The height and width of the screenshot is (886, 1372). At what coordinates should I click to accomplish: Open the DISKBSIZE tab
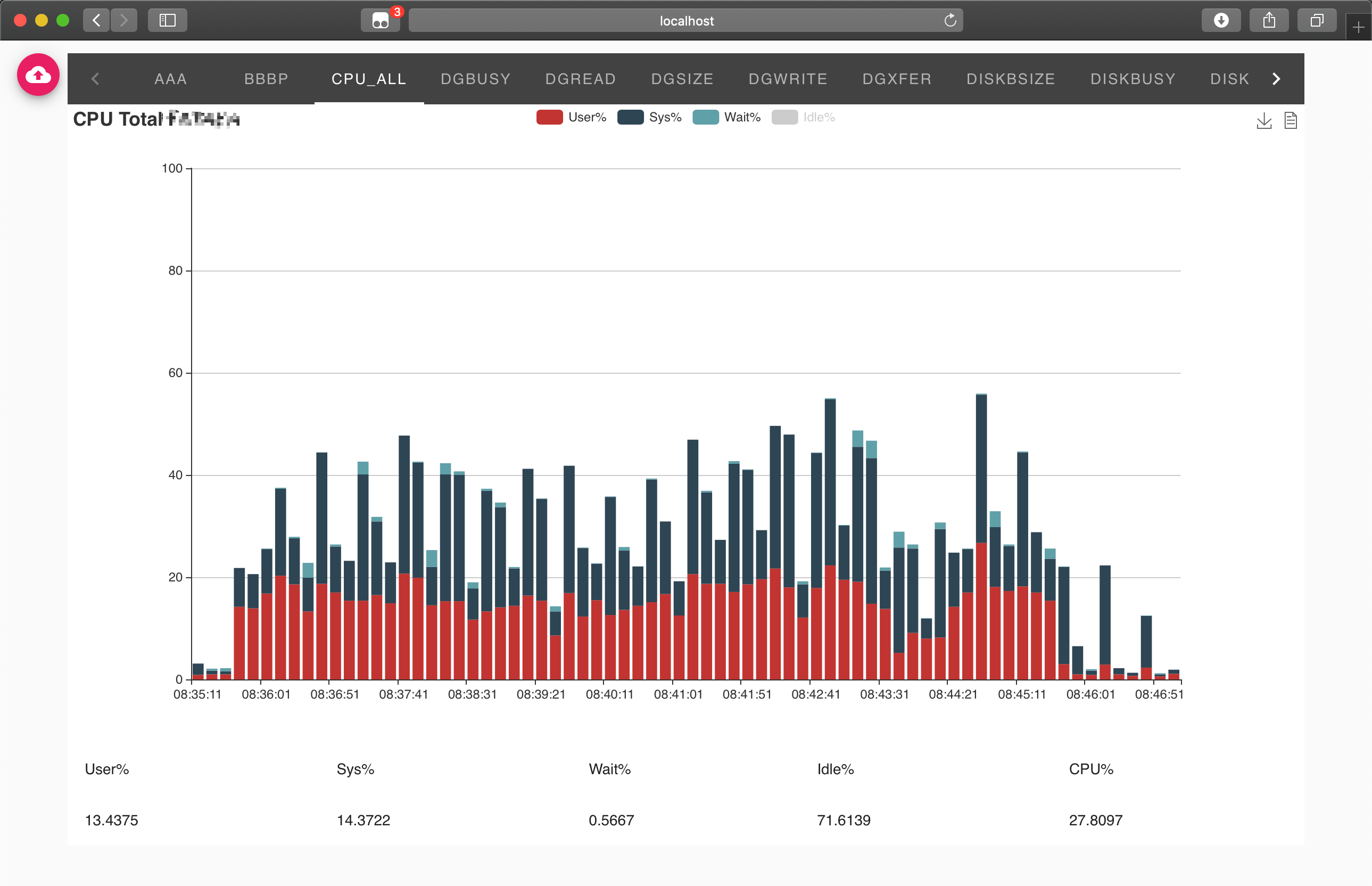point(1010,79)
